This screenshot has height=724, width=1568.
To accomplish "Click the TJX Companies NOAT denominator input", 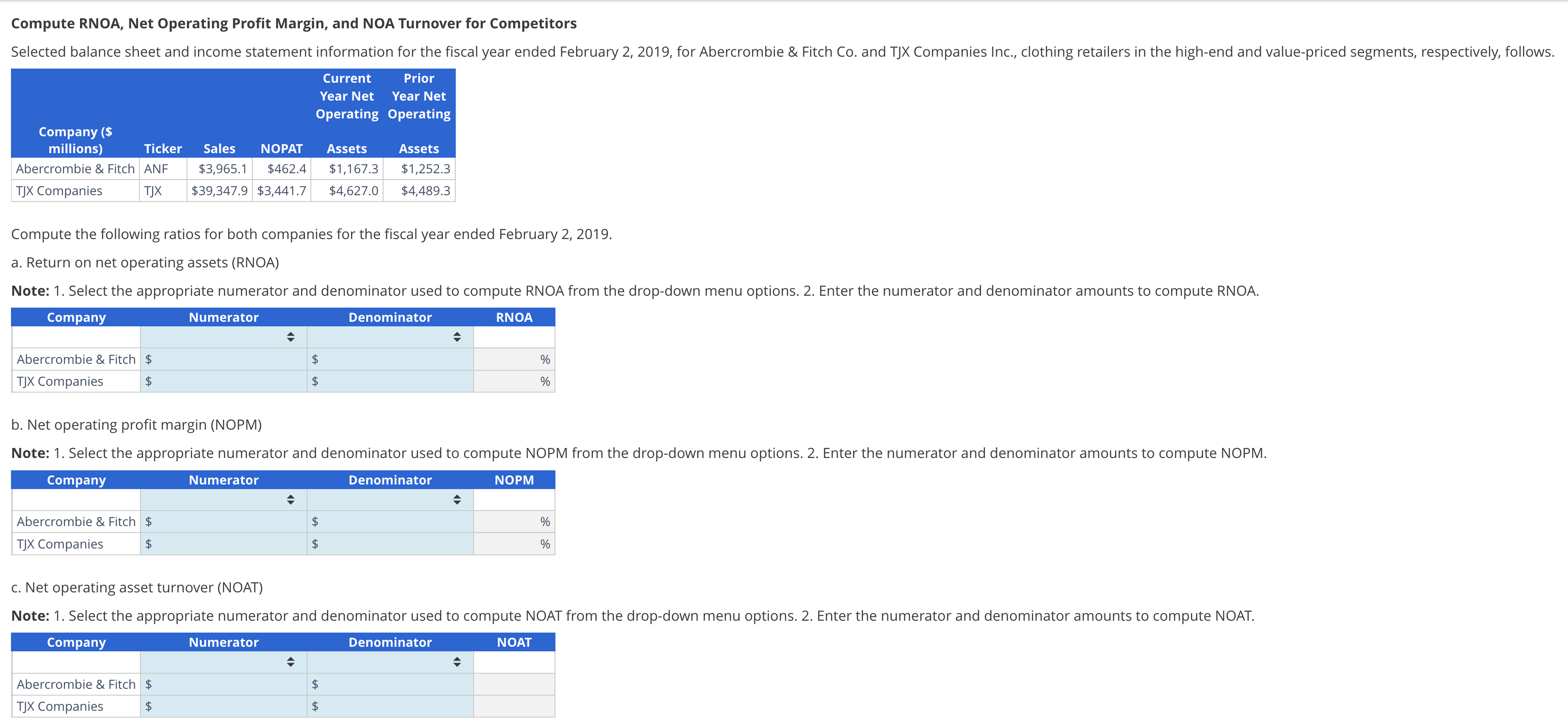I will 389,706.
